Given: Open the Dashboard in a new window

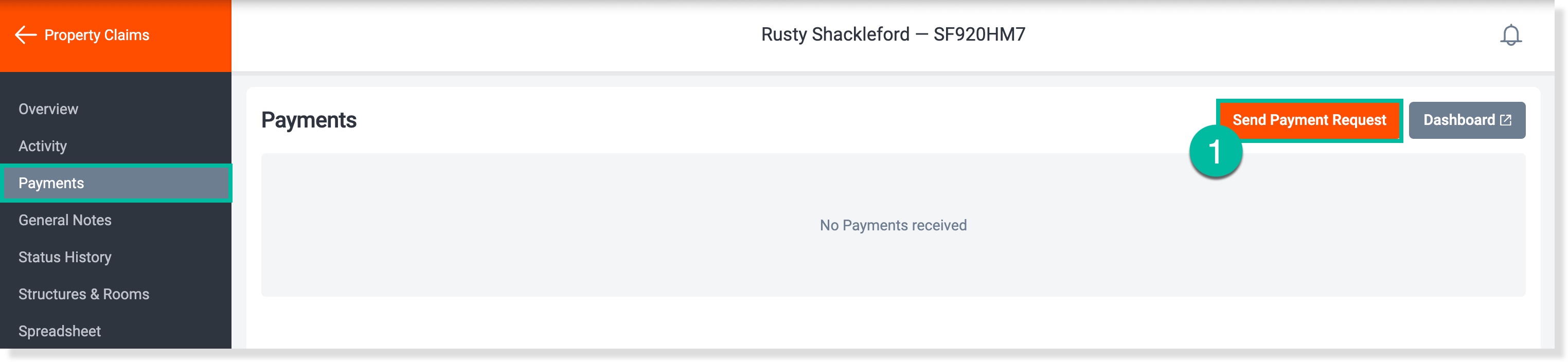Looking at the screenshot, I should click(1467, 120).
